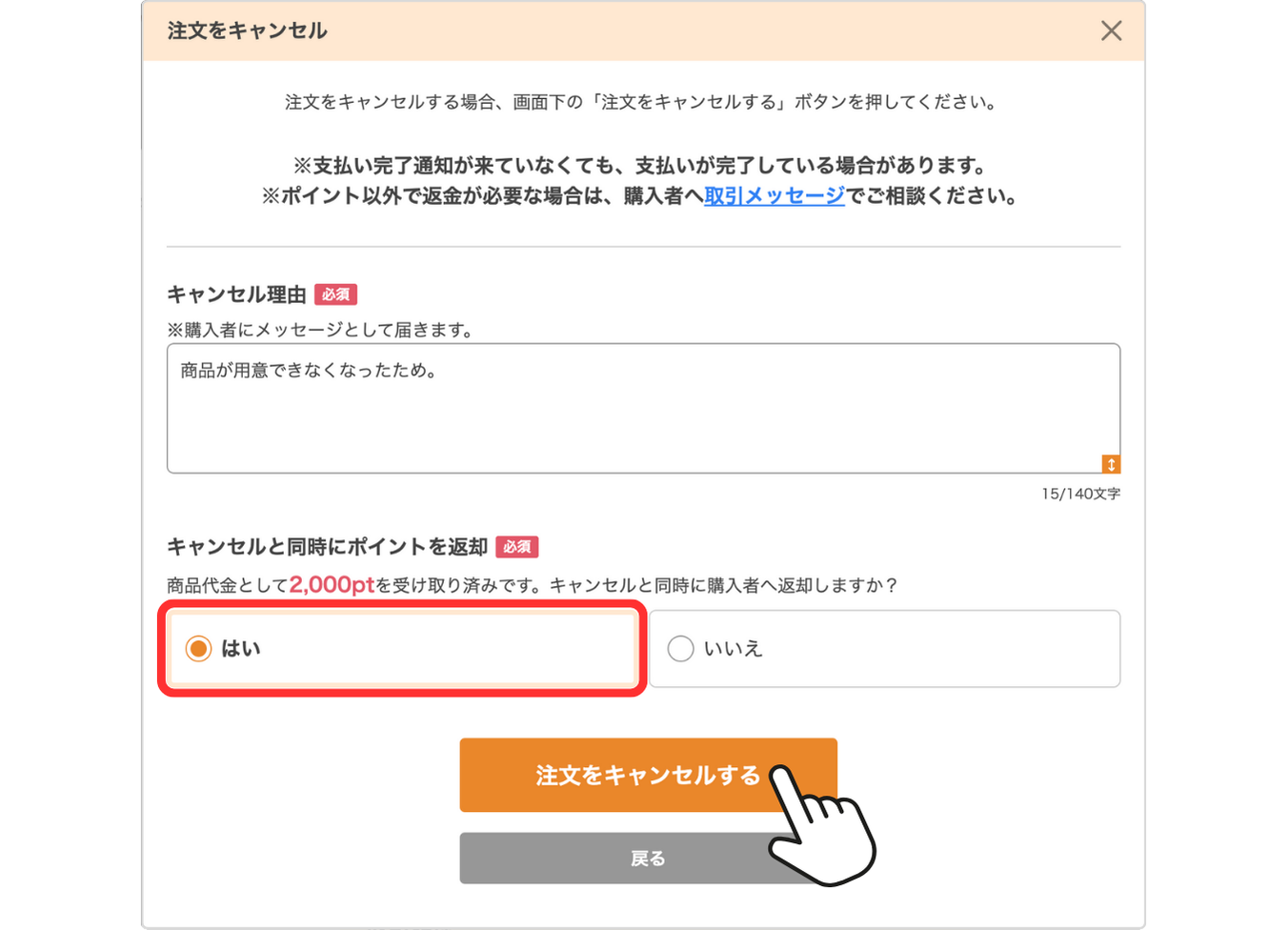
Task: Click the gray 戻る button
Action: pos(648,857)
